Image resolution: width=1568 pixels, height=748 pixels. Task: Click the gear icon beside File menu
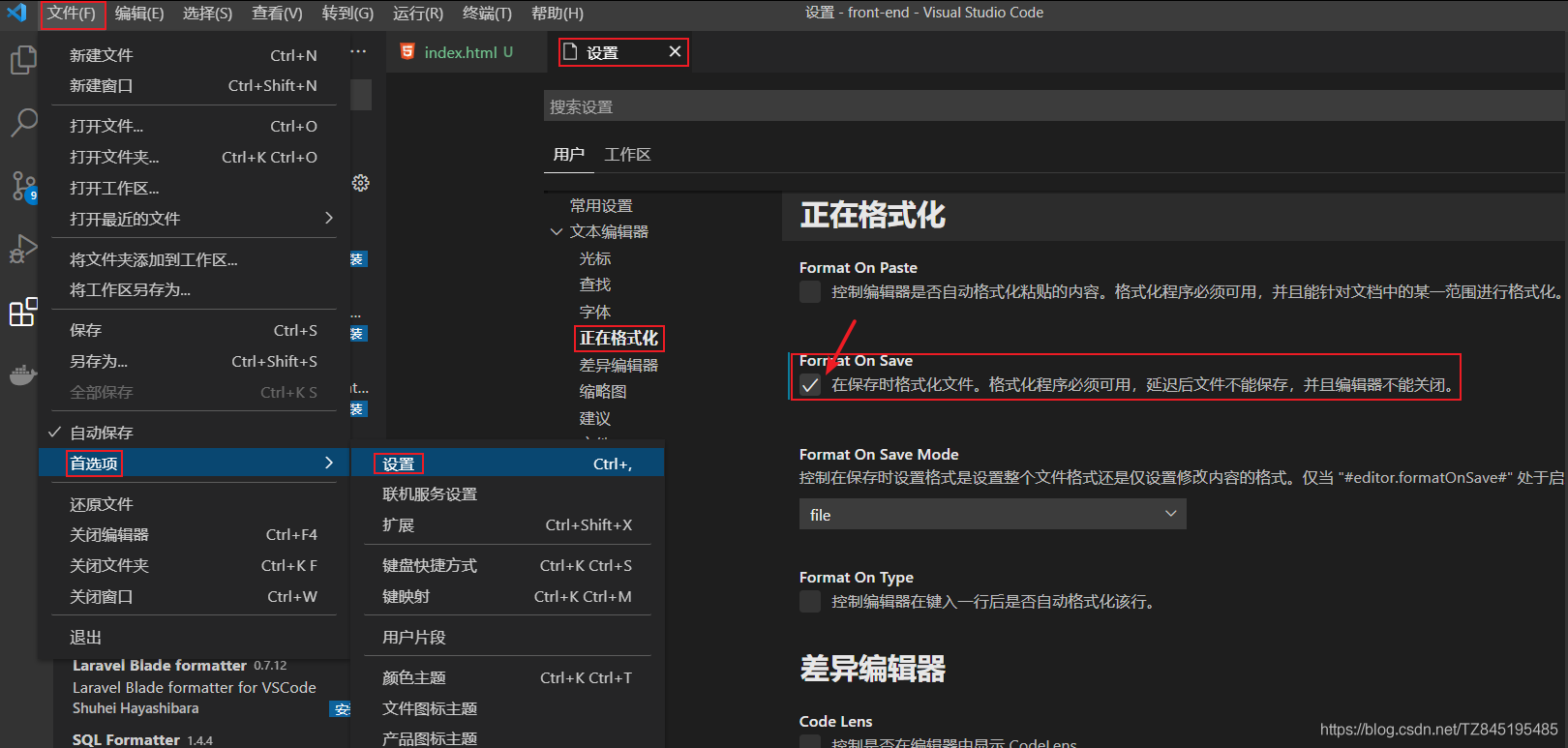tap(361, 183)
